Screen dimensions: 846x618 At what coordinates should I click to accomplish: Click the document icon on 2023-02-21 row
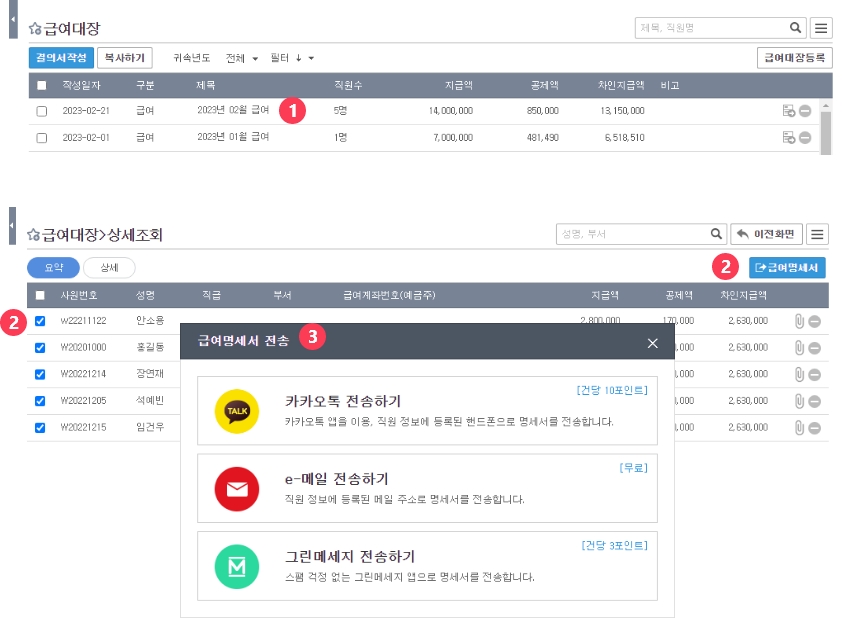[788, 111]
